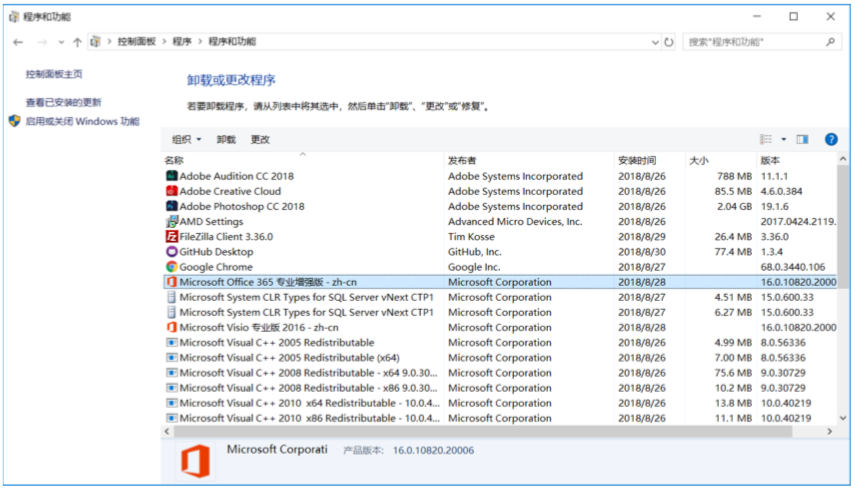This screenshot has width=855, height=490.
Task: Sort list by 发布者 column header
Action: (462, 160)
